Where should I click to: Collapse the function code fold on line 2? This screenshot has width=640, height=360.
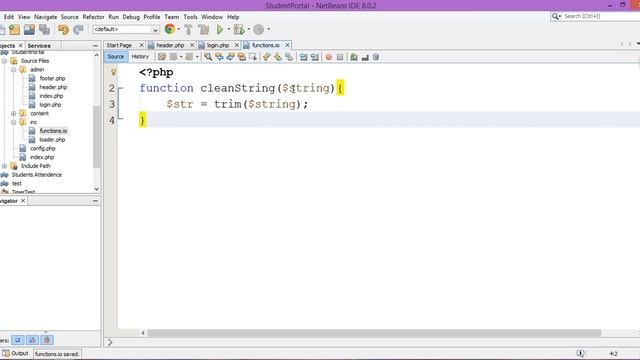pyautogui.click(x=120, y=88)
